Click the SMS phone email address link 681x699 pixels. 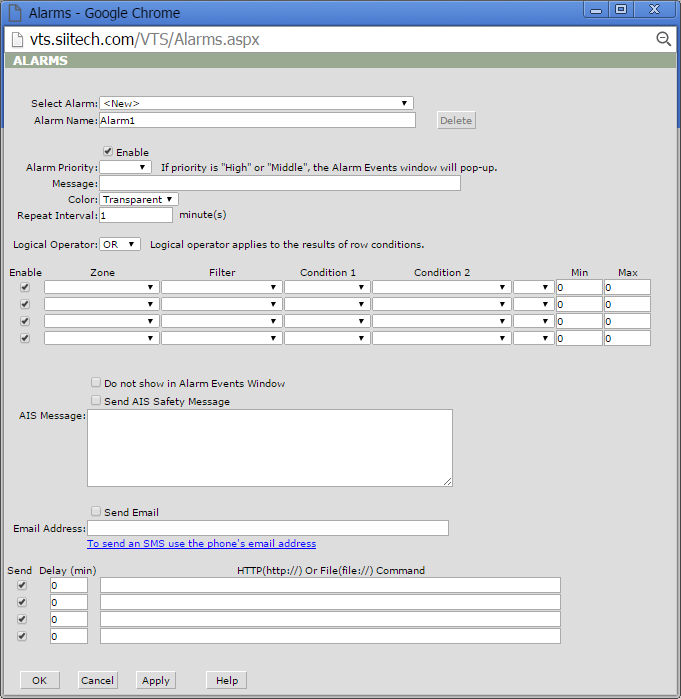click(x=201, y=544)
